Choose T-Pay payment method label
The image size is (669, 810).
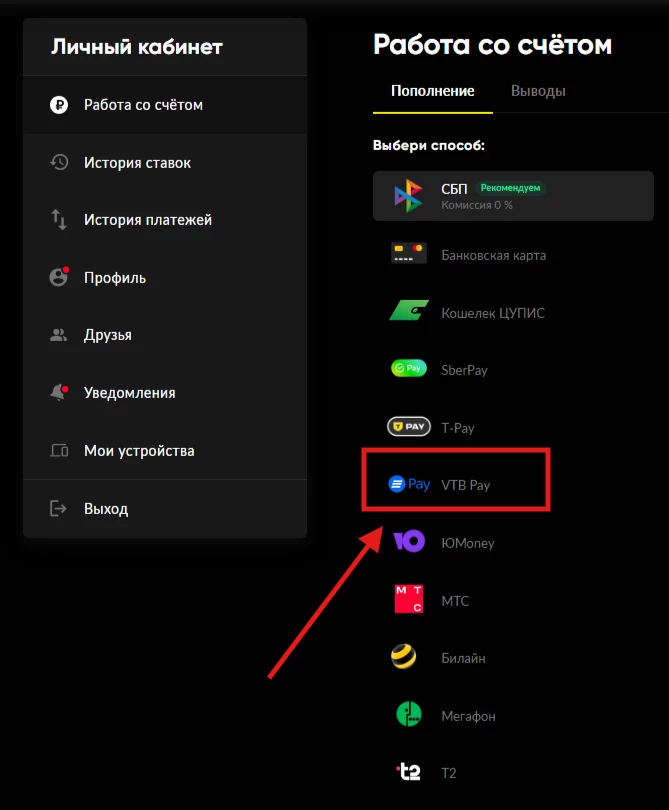pyautogui.click(x=458, y=428)
